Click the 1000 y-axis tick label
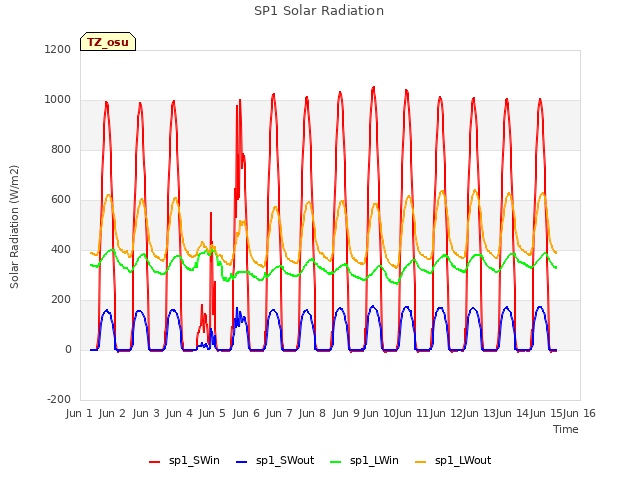This screenshot has width=640, height=480. click(58, 100)
